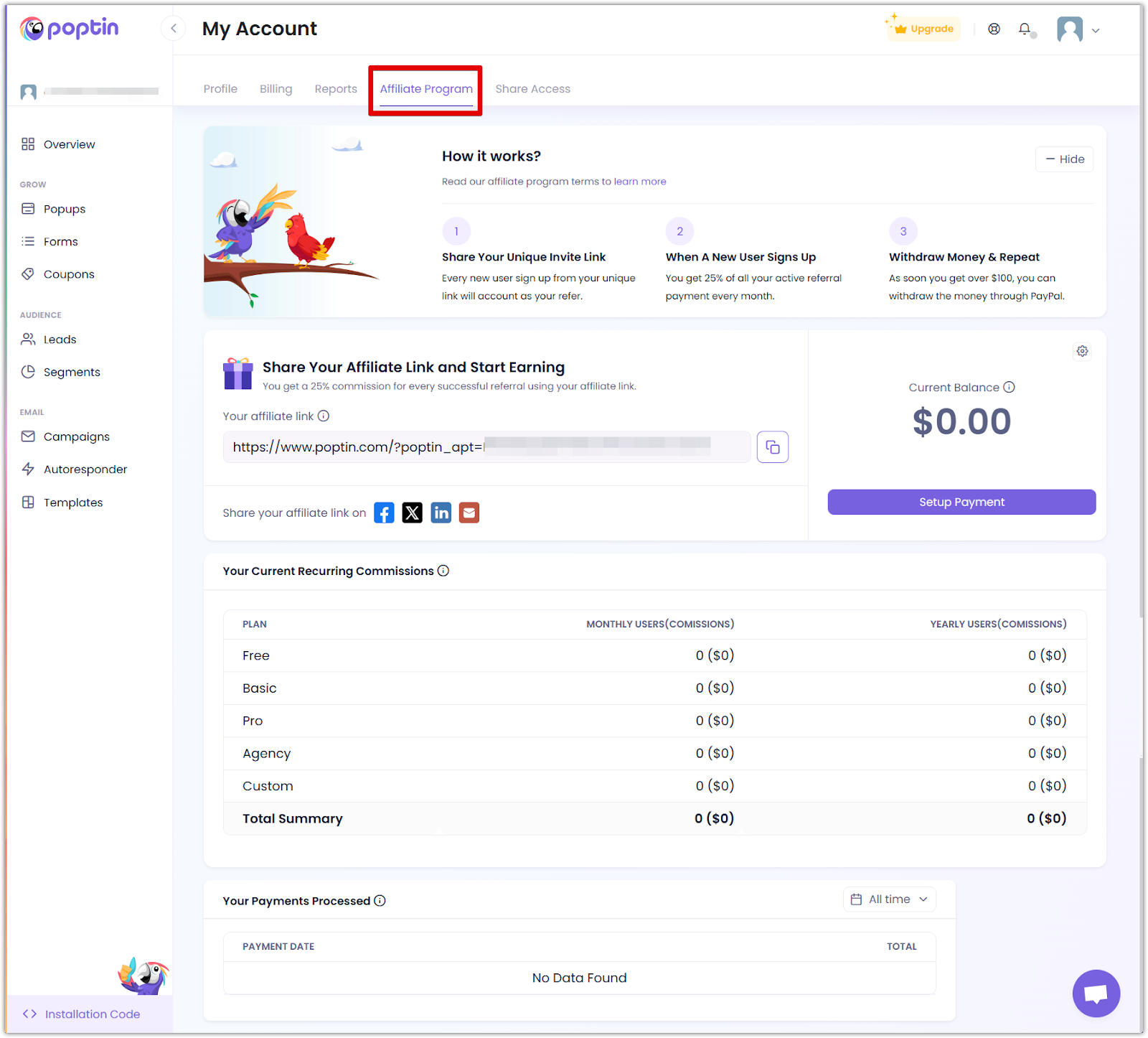Click the affiliate link text field
The height and width of the screenshot is (1038, 1148).
coord(486,447)
